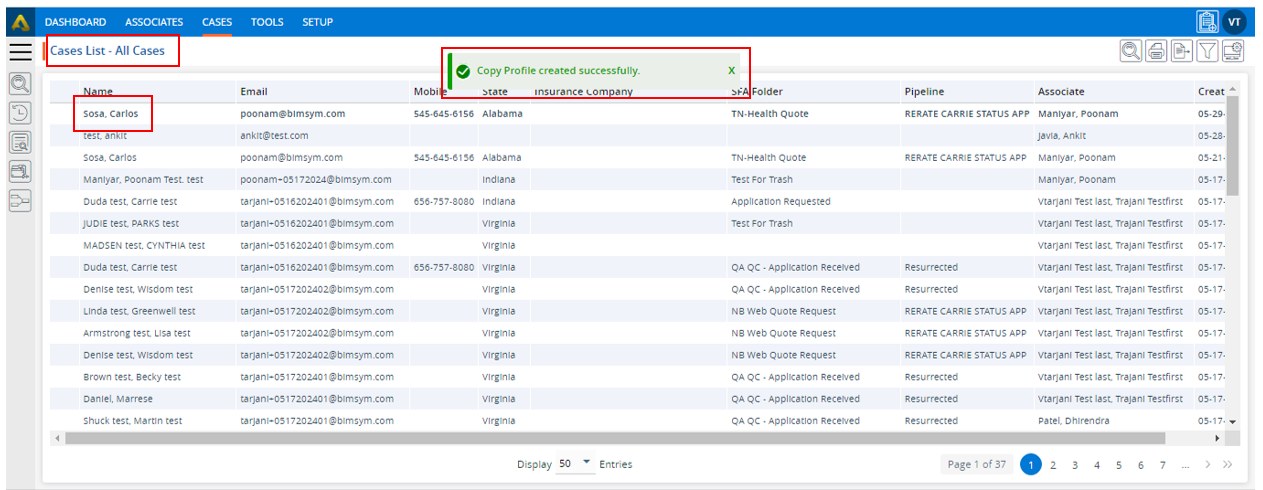Click the sidebar search magnifier icon
This screenshot has height=490, width=1263.
(x=20, y=83)
